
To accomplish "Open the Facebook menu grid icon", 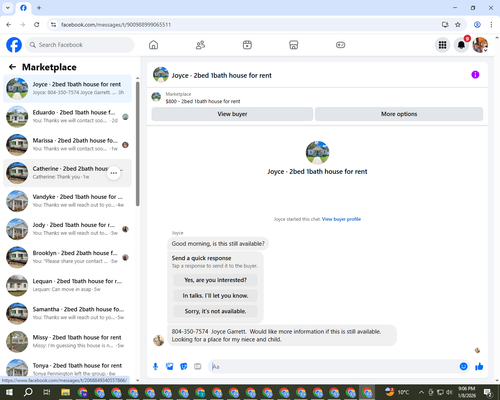I will coord(442,45).
